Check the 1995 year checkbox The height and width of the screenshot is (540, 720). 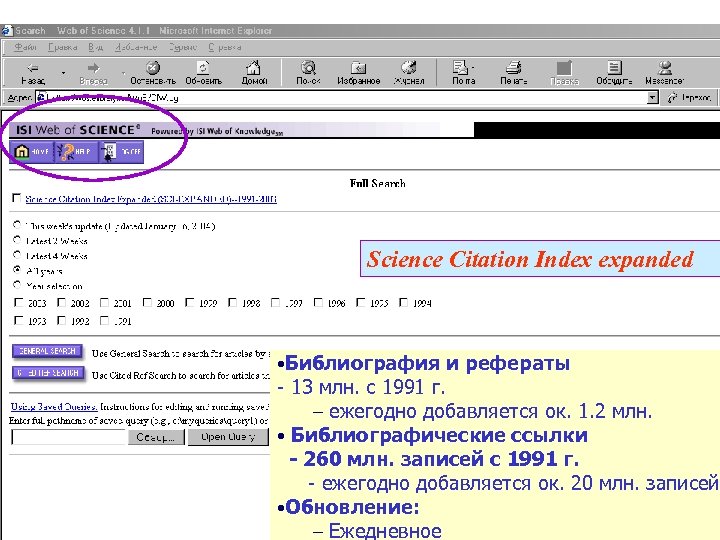360,302
